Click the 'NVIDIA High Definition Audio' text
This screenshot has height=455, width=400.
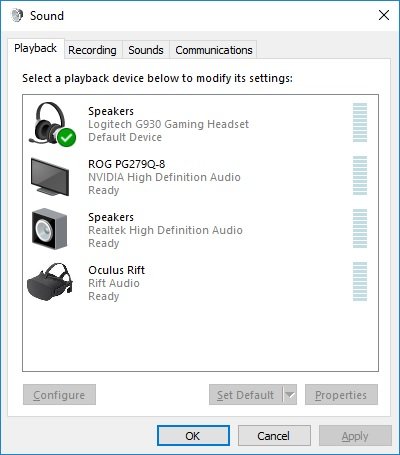coord(164,177)
